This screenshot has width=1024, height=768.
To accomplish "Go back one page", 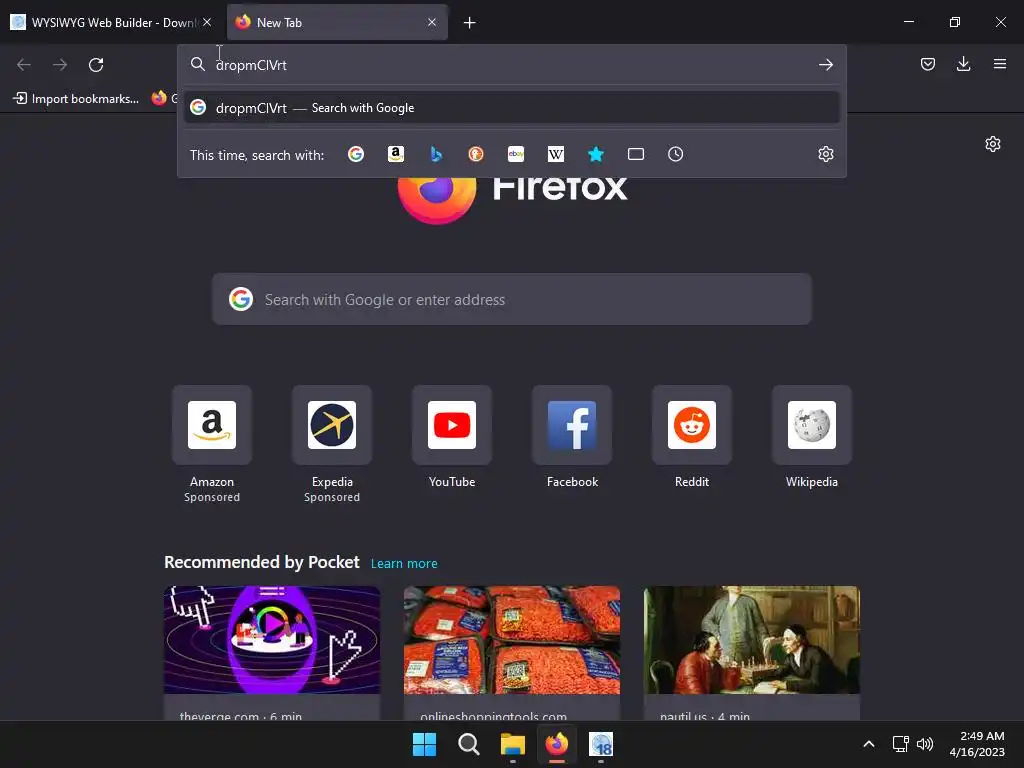I will [24, 65].
